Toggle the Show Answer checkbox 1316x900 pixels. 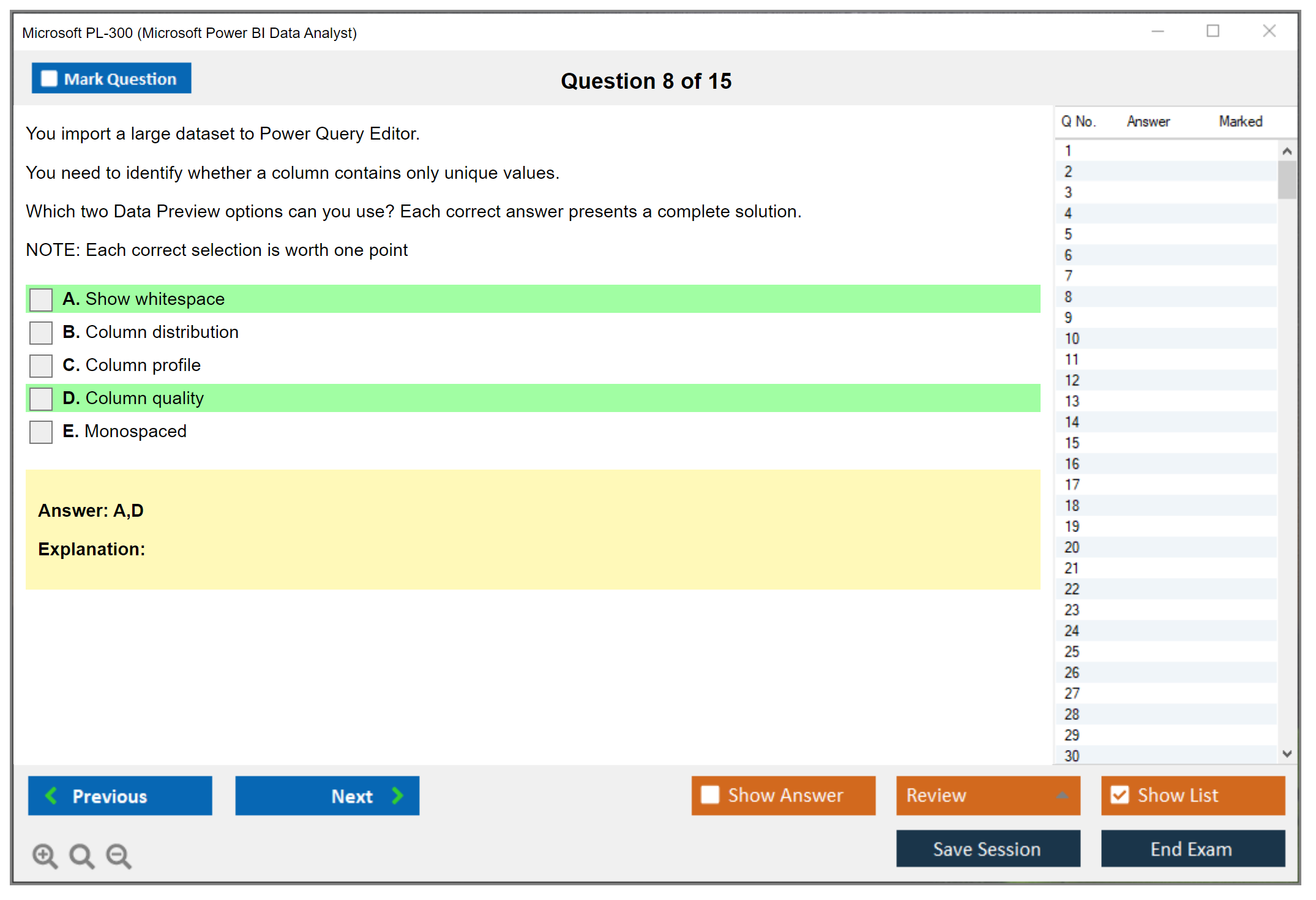(710, 795)
